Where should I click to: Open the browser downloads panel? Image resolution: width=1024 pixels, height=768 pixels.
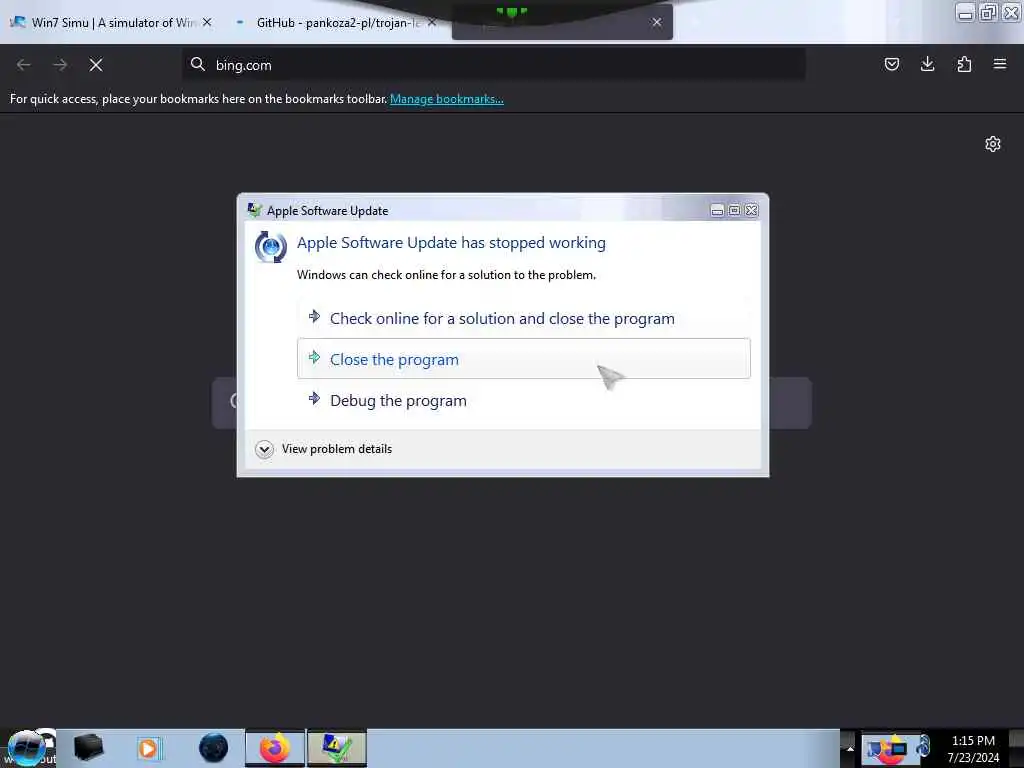pos(927,64)
